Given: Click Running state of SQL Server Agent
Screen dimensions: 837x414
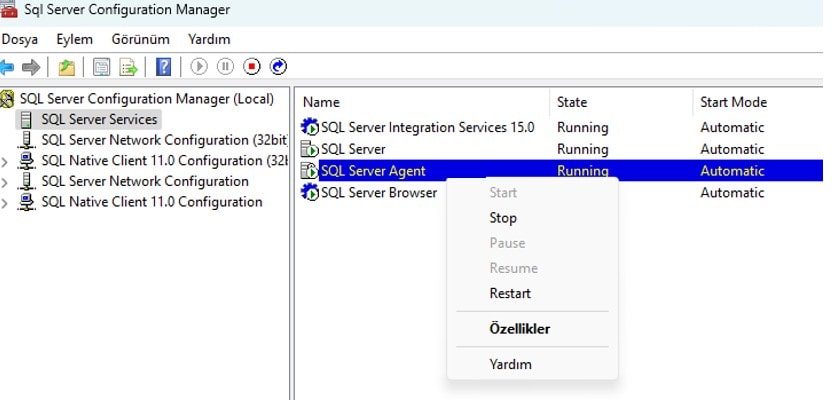Looking at the screenshot, I should [x=582, y=171].
